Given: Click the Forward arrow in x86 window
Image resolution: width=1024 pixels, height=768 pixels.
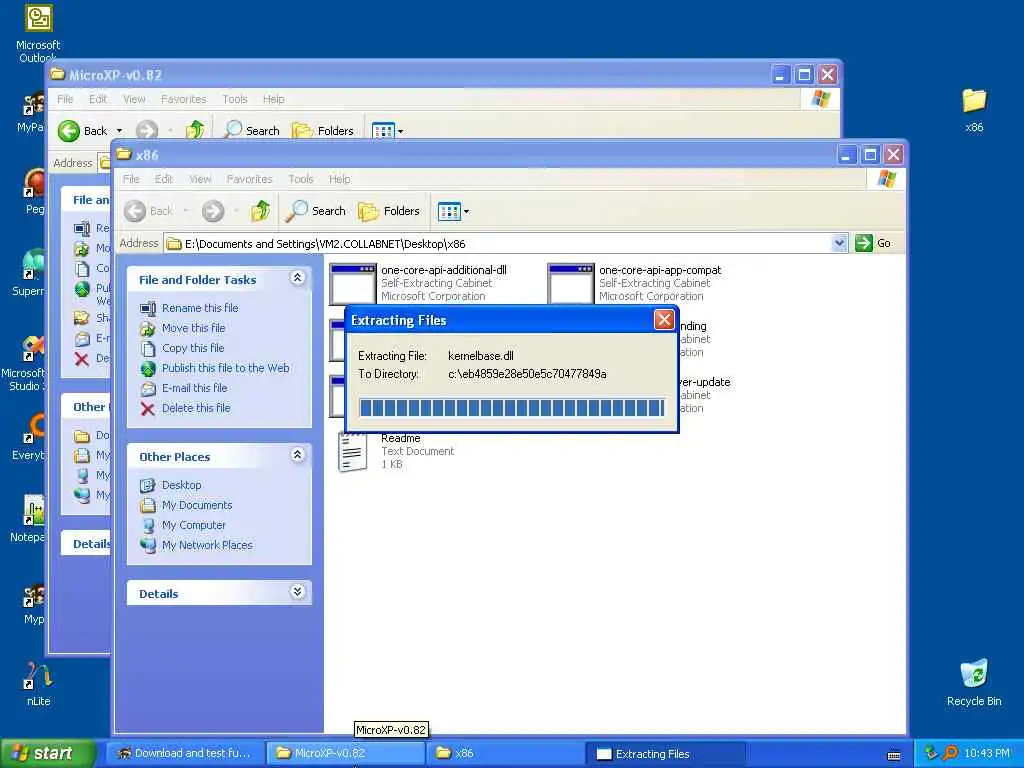Looking at the screenshot, I should pos(213,211).
